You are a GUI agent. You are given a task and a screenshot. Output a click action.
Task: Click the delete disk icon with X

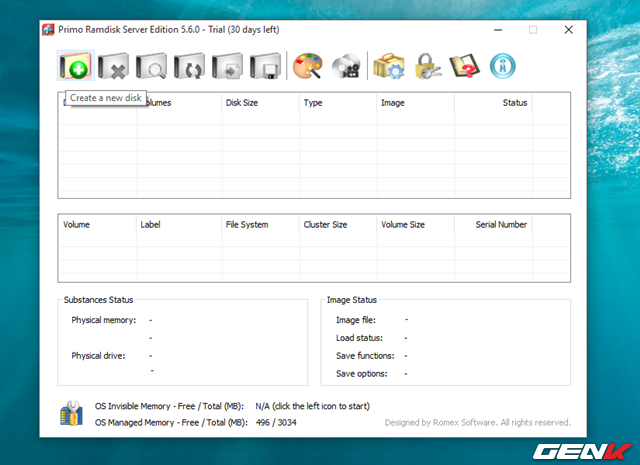(x=113, y=66)
